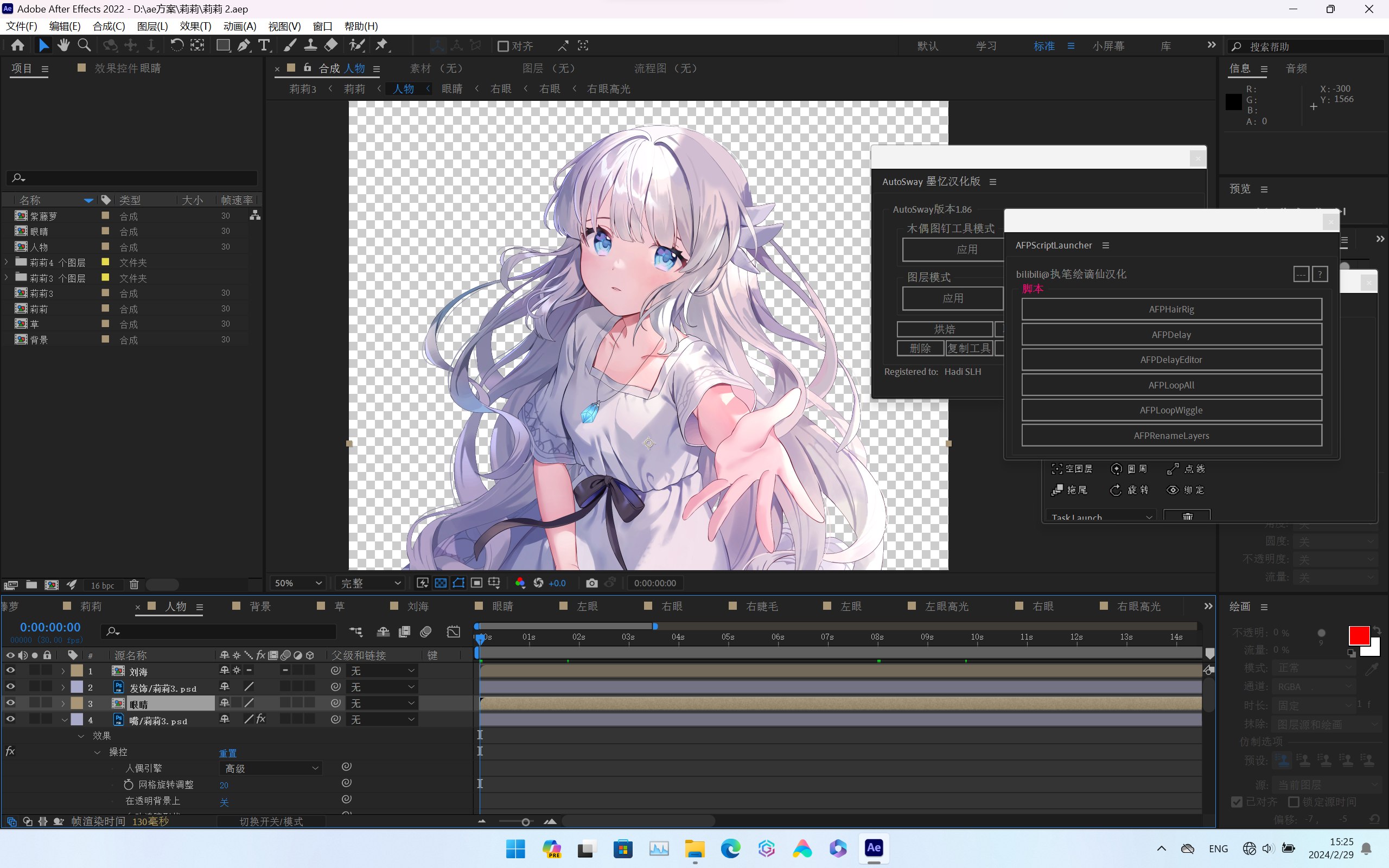Launch the AFPDelay script
1389x868 pixels.
point(1171,335)
